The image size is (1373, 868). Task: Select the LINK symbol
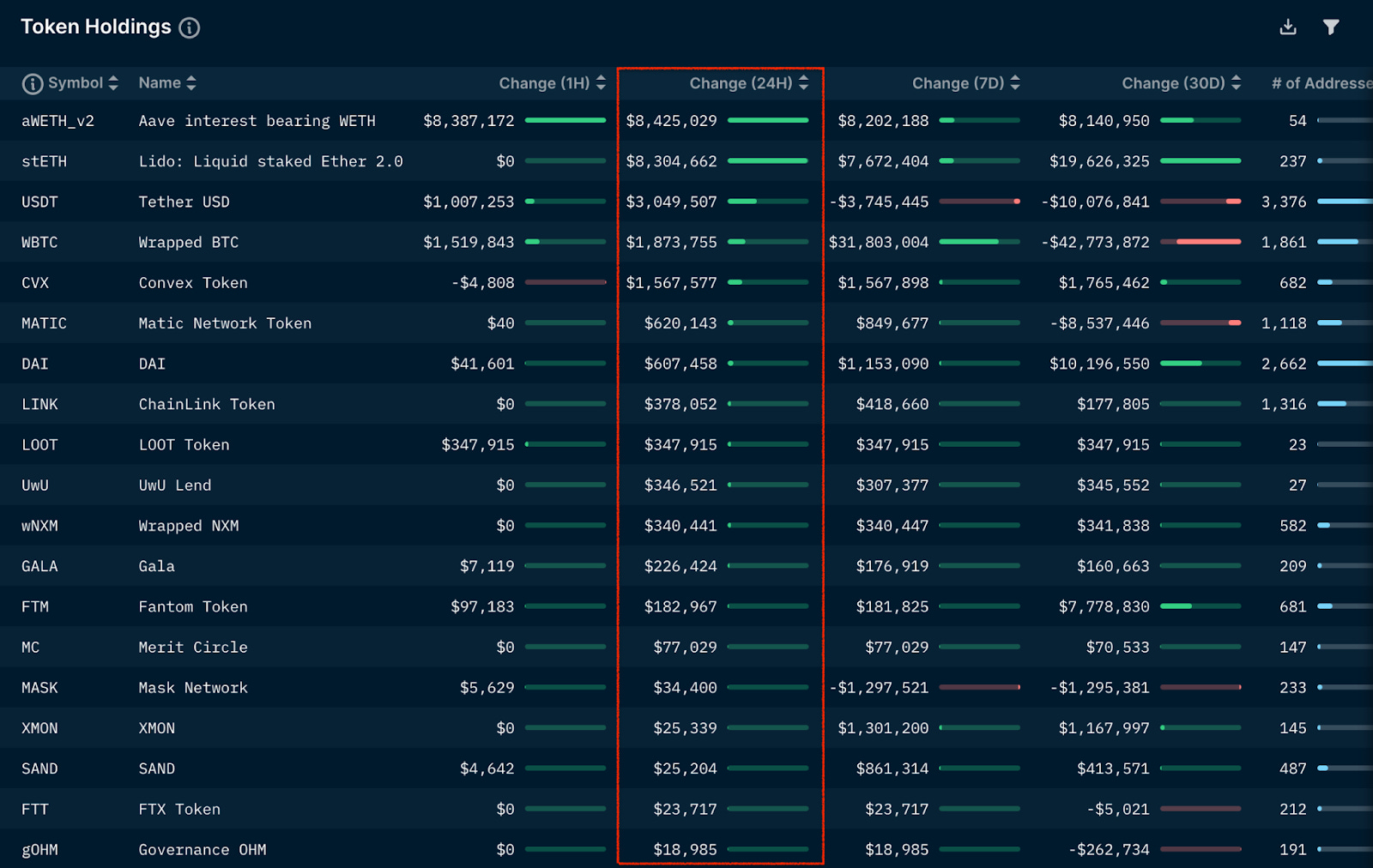tap(39, 404)
